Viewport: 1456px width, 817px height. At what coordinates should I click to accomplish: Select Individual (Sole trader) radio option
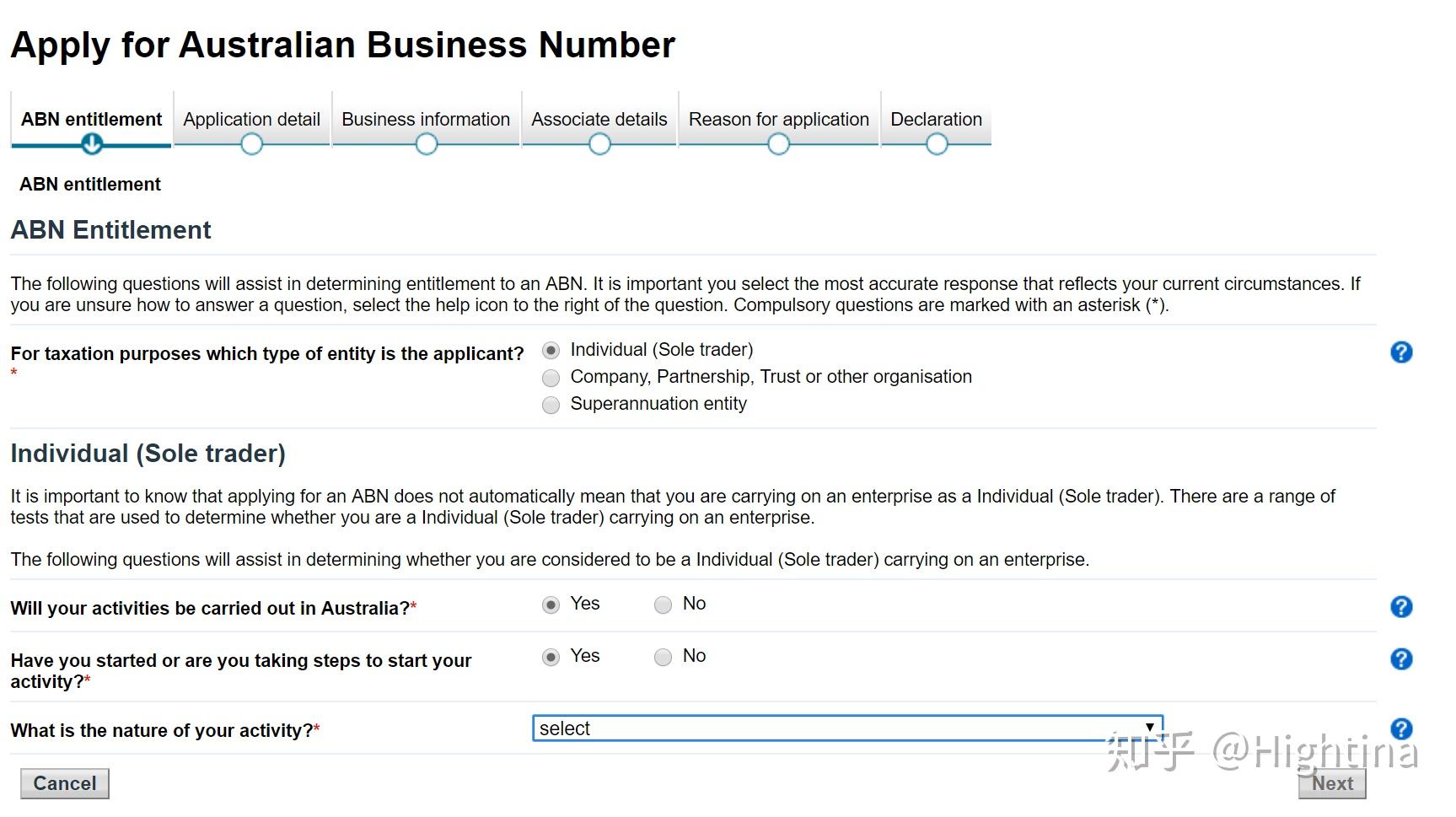click(551, 351)
